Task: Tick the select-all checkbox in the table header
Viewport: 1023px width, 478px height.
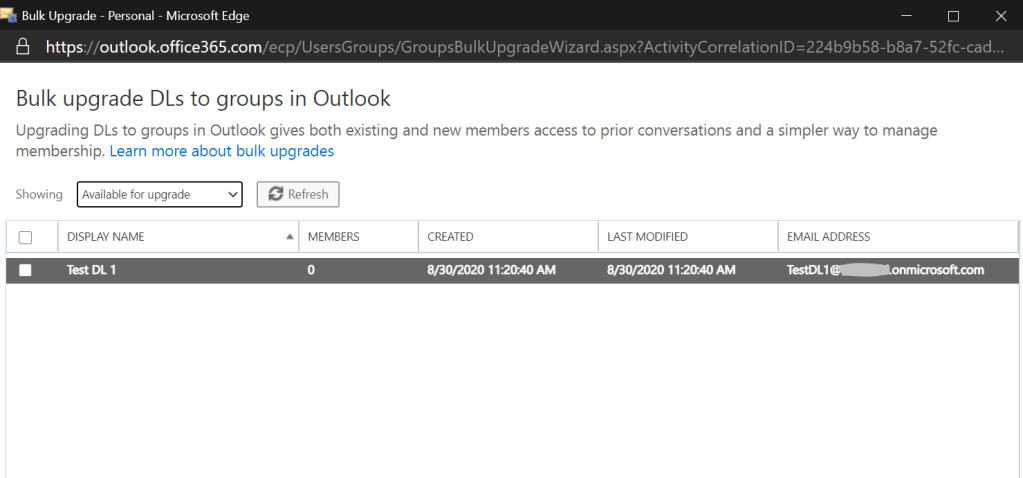Action: tap(26, 237)
